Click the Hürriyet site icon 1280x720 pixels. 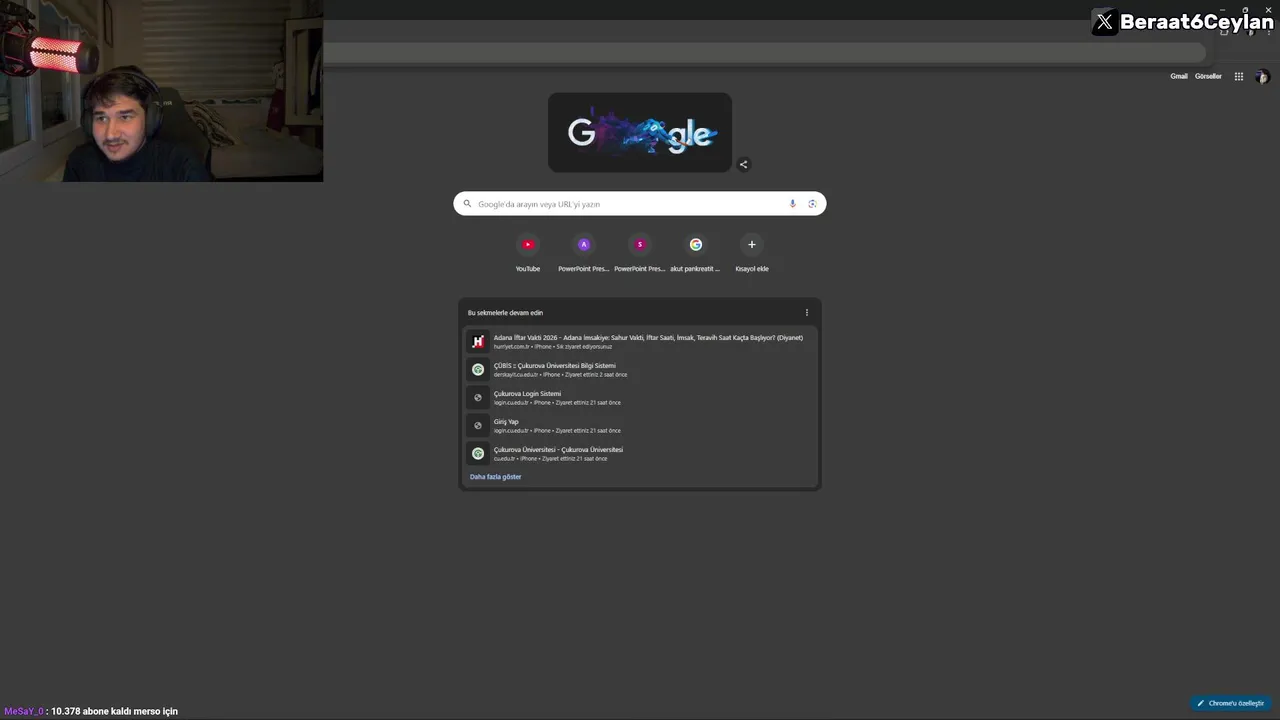(x=478, y=341)
